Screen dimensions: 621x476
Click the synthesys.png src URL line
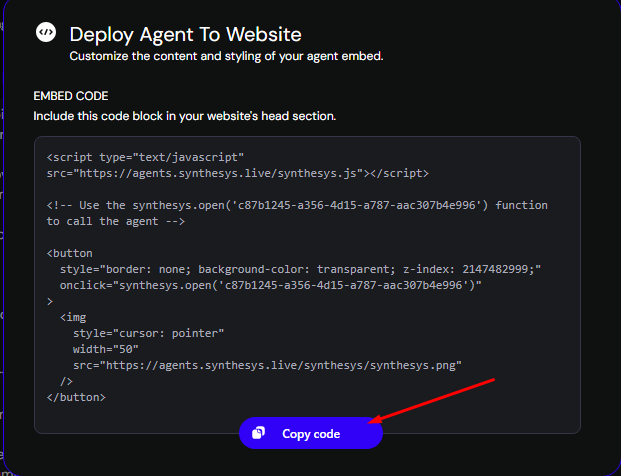tap(267, 365)
